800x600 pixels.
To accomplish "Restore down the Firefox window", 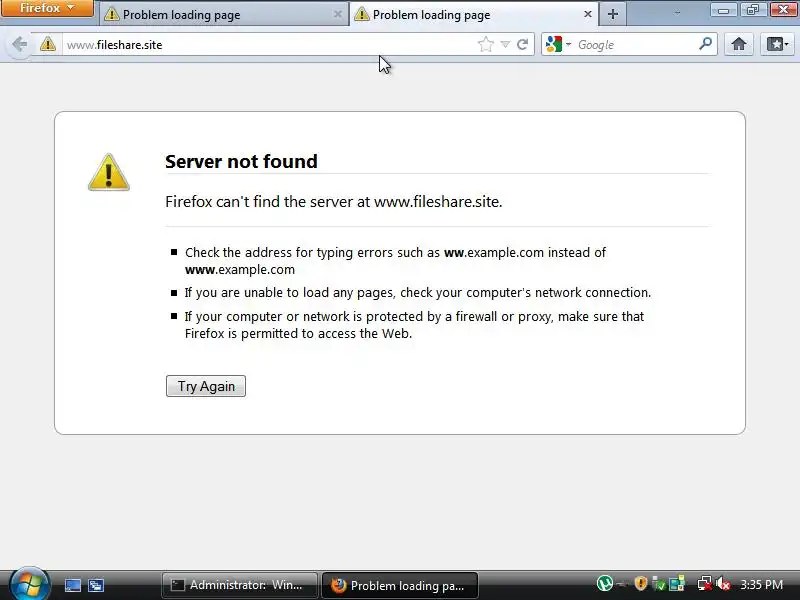I will tap(753, 10).
